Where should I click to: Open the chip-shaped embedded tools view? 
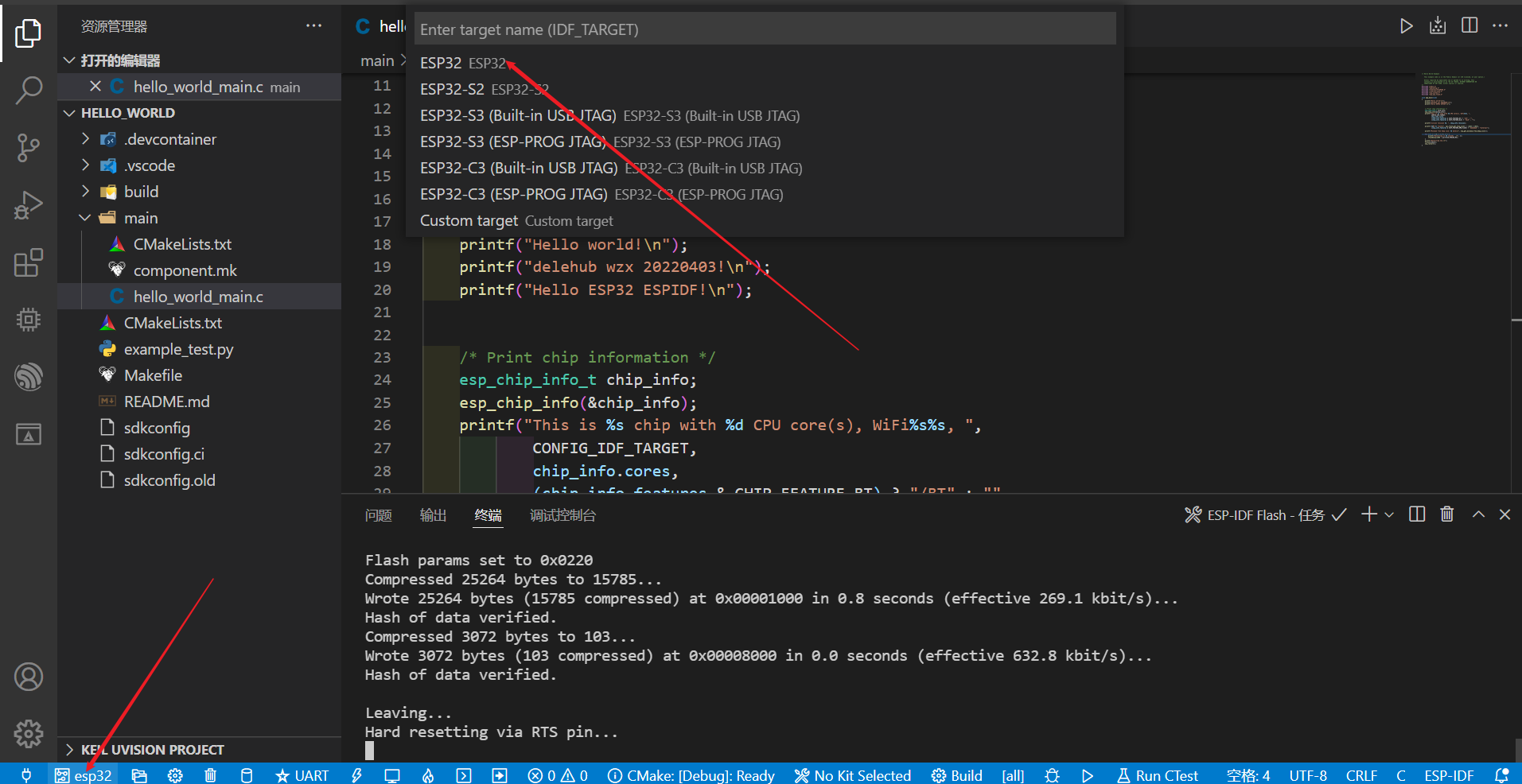[x=29, y=320]
